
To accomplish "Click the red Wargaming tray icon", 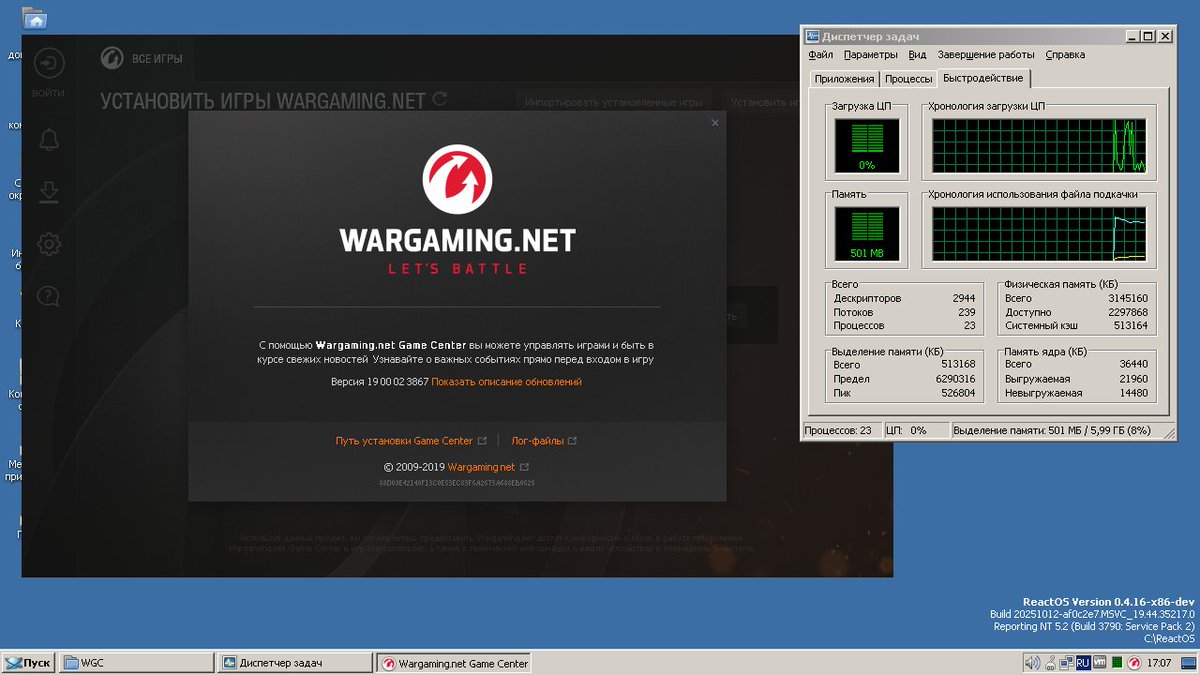I will point(1134,662).
